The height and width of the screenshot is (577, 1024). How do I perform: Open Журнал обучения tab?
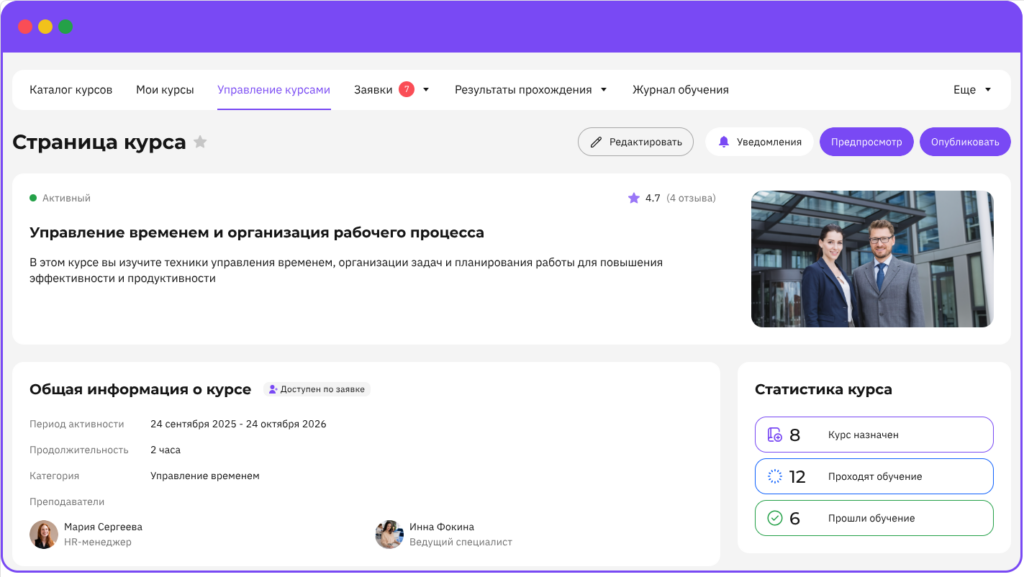coord(680,90)
